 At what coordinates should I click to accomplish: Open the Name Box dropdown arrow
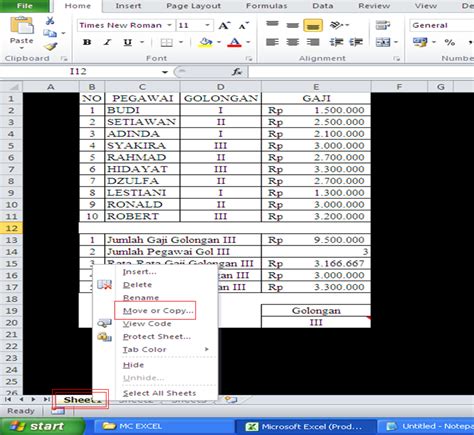coord(165,72)
